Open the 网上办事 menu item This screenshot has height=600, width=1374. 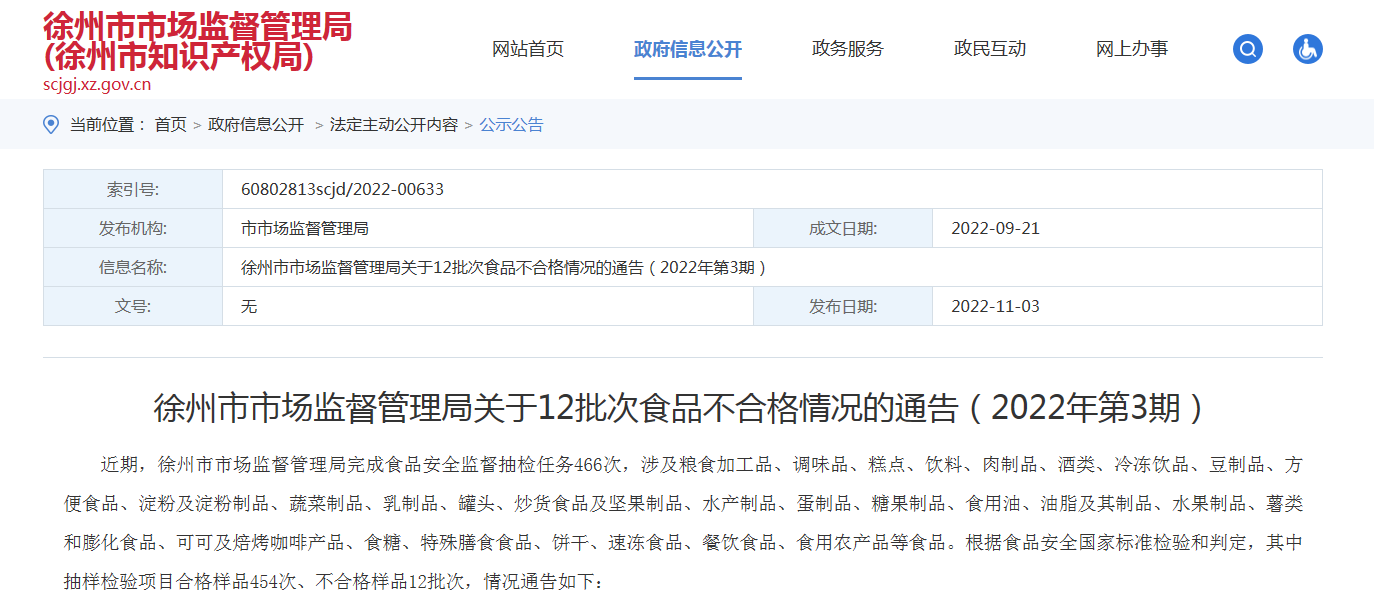pyautogui.click(x=1132, y=49)
